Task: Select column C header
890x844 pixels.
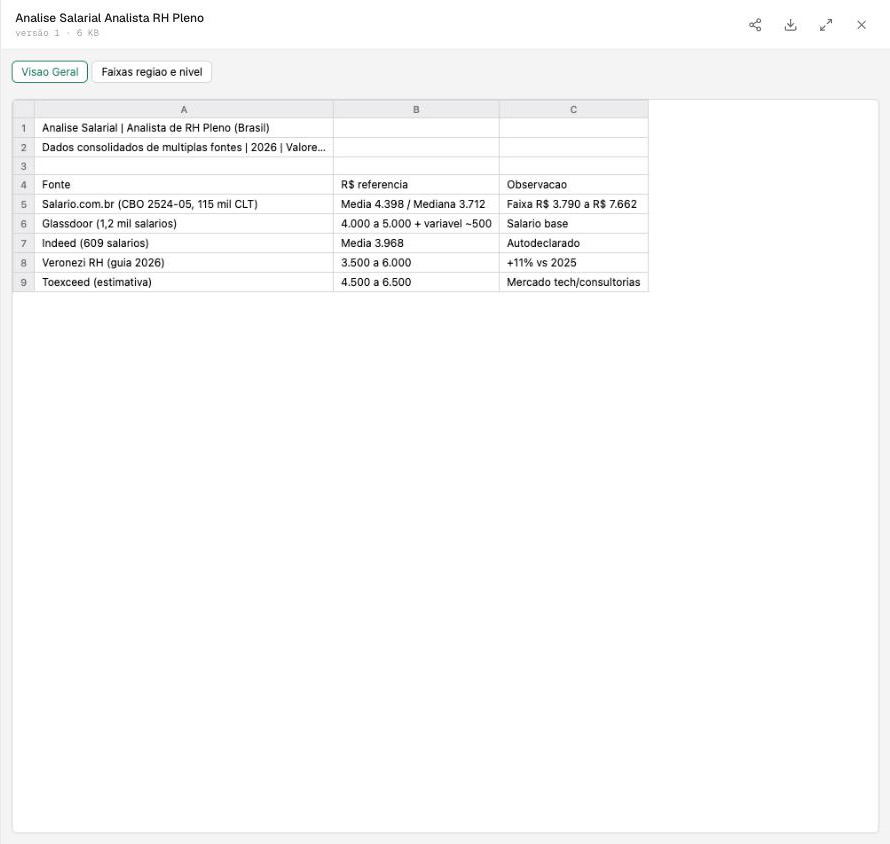Action: point(573,110)
